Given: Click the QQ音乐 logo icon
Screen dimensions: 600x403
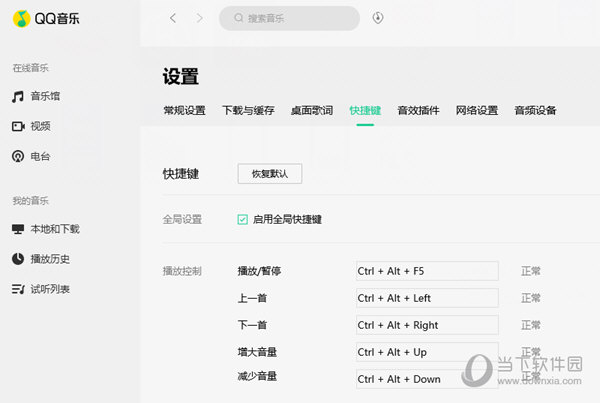Looking at the screenshot, I should [x=21, y=18].
